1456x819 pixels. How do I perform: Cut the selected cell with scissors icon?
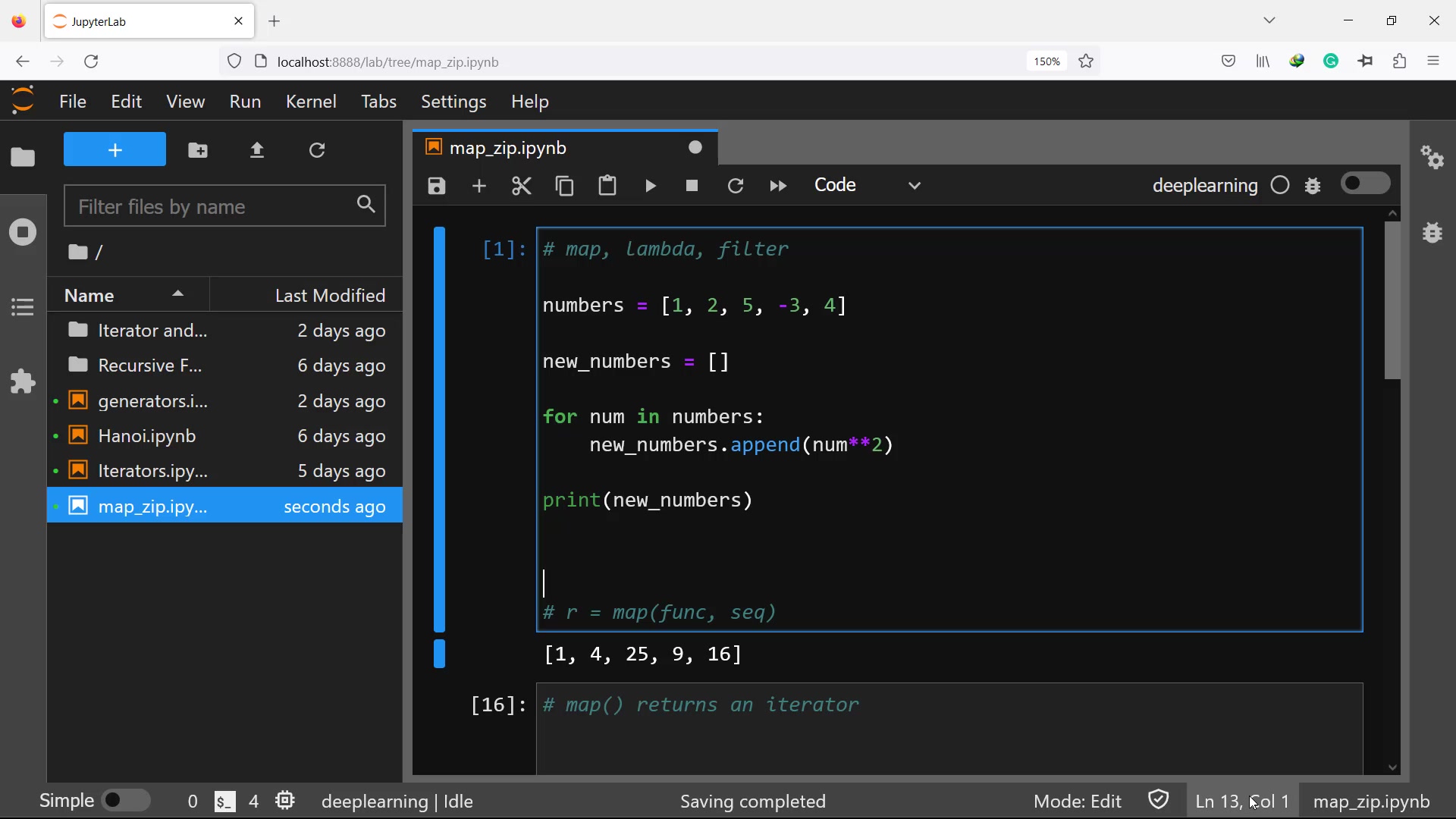click(522, 186)
